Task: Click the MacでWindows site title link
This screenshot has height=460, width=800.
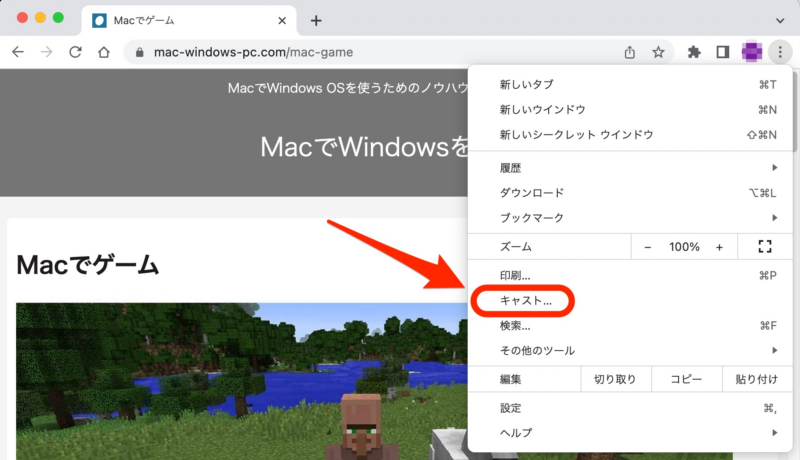Action: click(x=364, y=147)
